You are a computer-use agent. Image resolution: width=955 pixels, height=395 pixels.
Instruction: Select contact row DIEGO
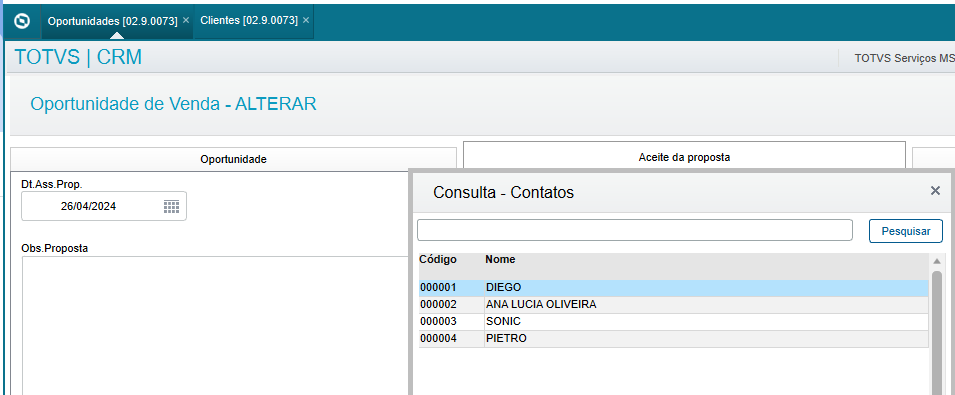point(674,287)
